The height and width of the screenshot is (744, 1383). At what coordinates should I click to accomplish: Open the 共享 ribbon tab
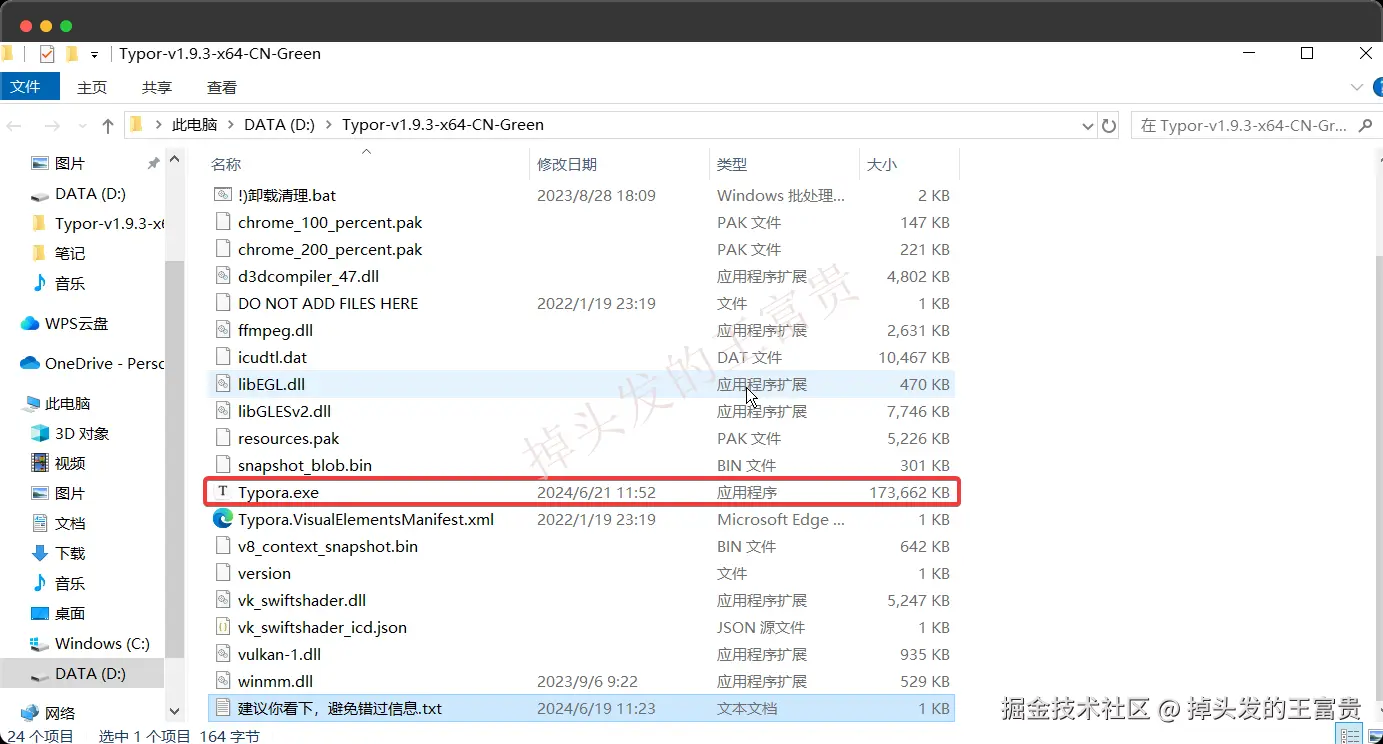157,87
